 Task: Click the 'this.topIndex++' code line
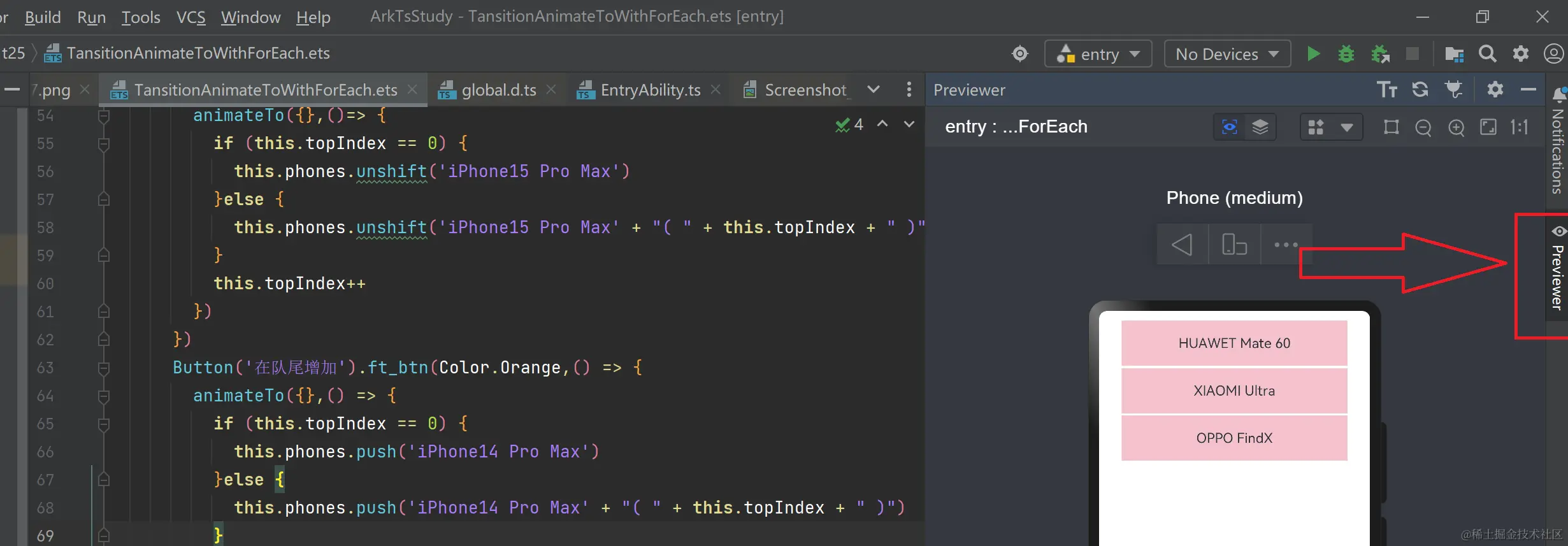[x=290, y=284]
